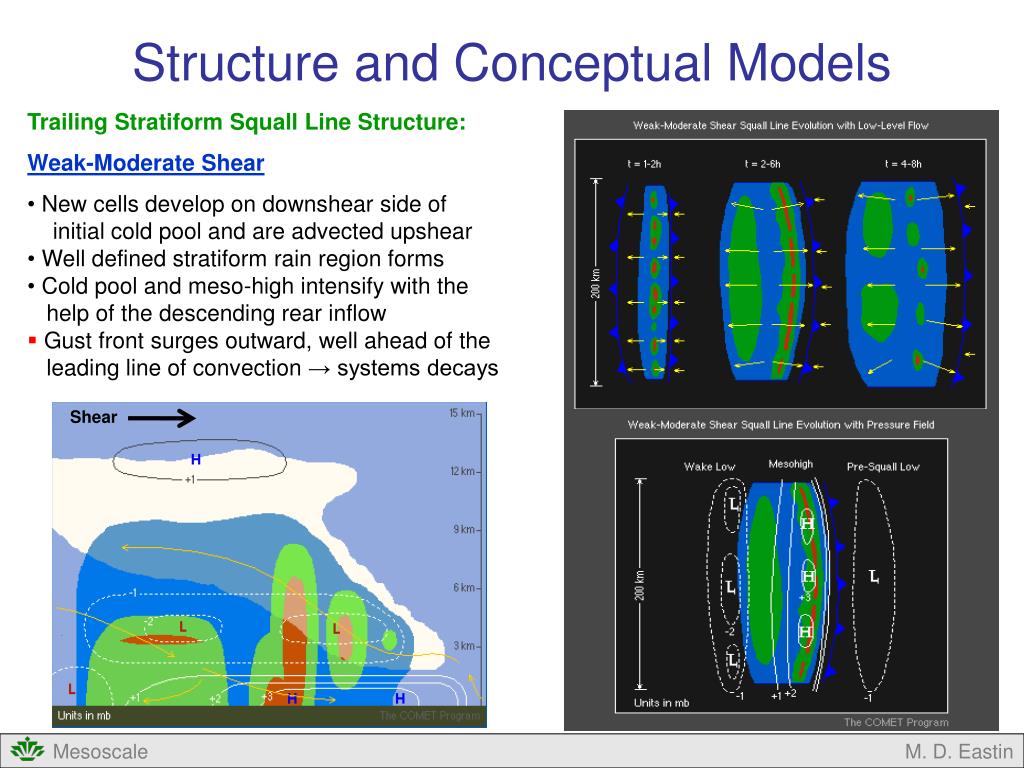
Task: Click the 200 km scale in the low-level flow diagram
Action: pos(596,283)
